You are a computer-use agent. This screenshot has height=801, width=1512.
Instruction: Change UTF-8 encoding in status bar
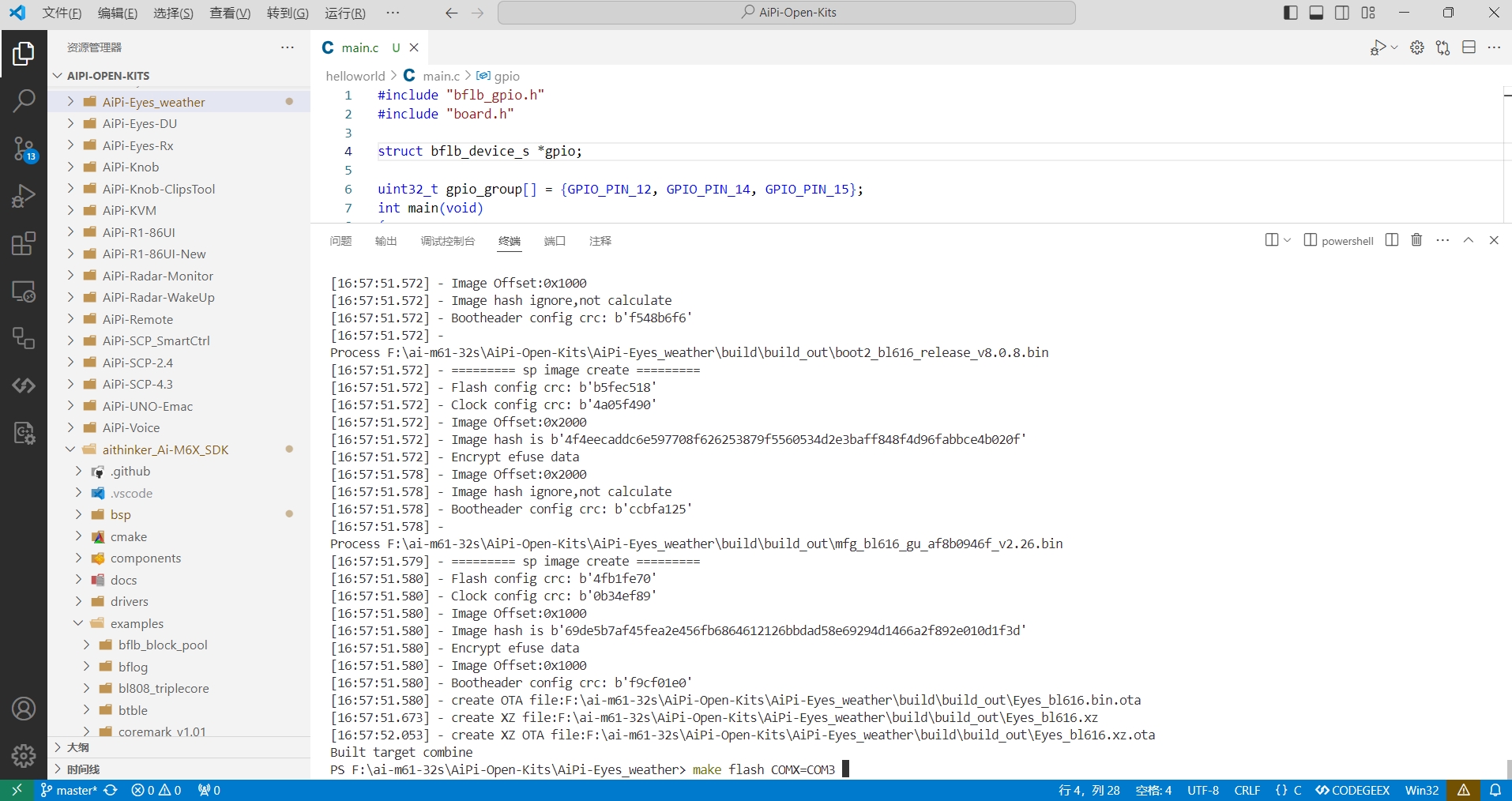[x=1203, y=790]
